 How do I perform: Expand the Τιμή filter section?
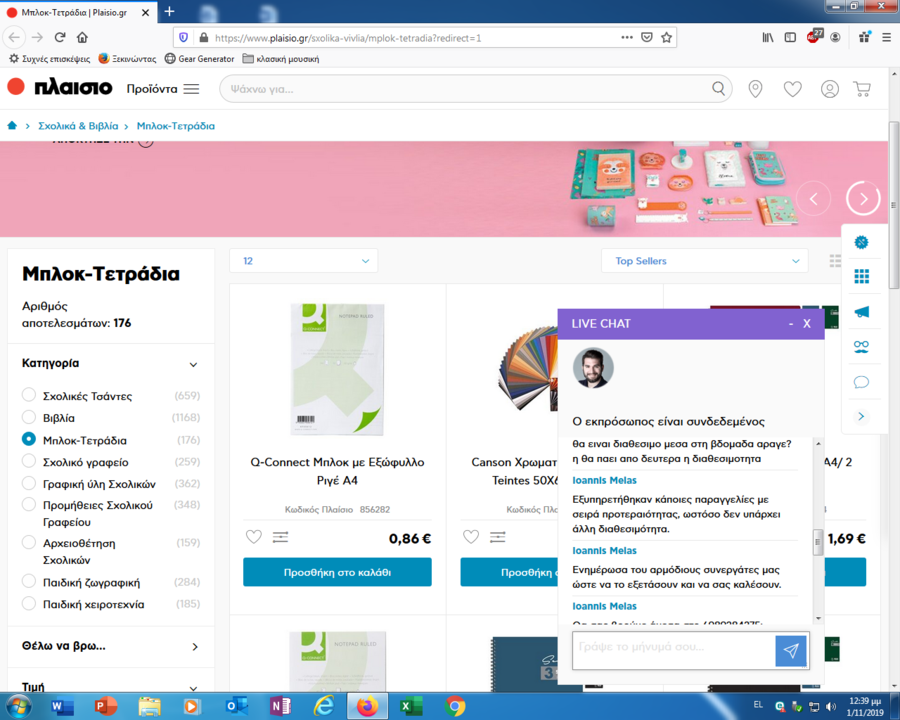(x=193, y=687)
